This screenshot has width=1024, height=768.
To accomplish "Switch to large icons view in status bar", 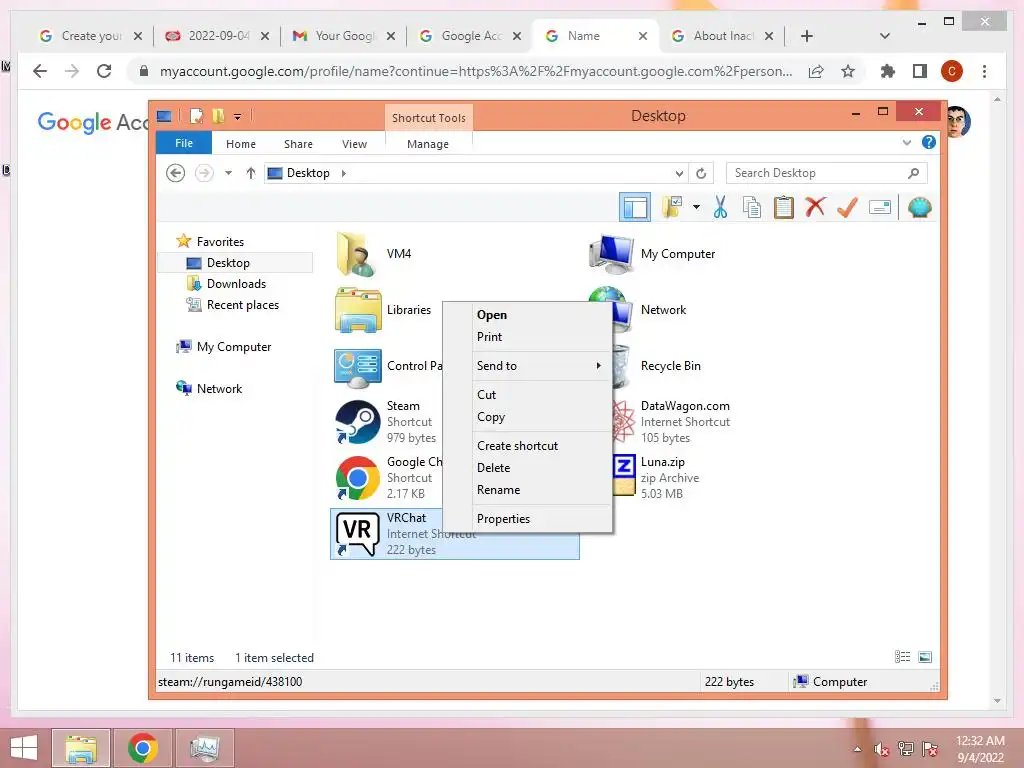I will click(925, 657).
